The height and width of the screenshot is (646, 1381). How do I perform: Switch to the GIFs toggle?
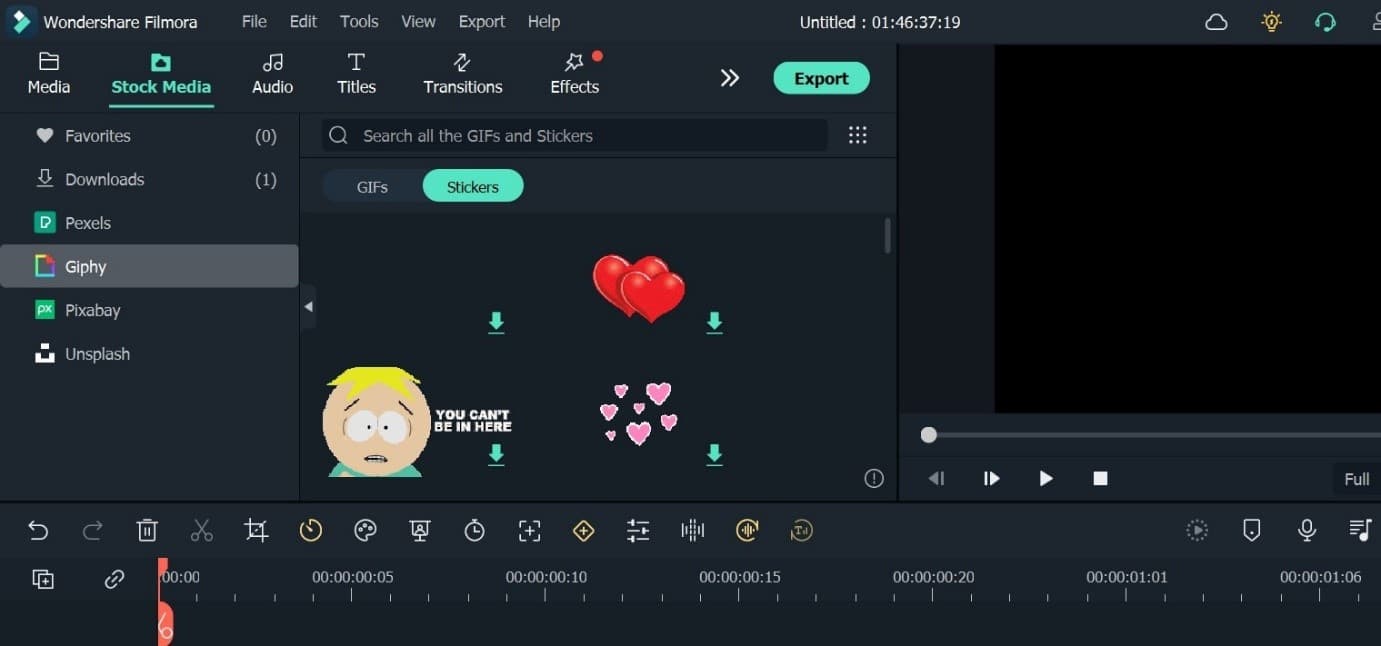pyautogui.click(x=372, y=187)
